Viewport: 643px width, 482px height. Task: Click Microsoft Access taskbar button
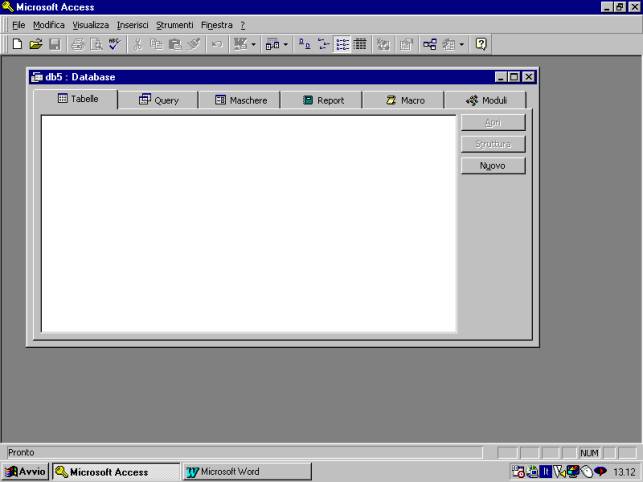click(116, 472)
